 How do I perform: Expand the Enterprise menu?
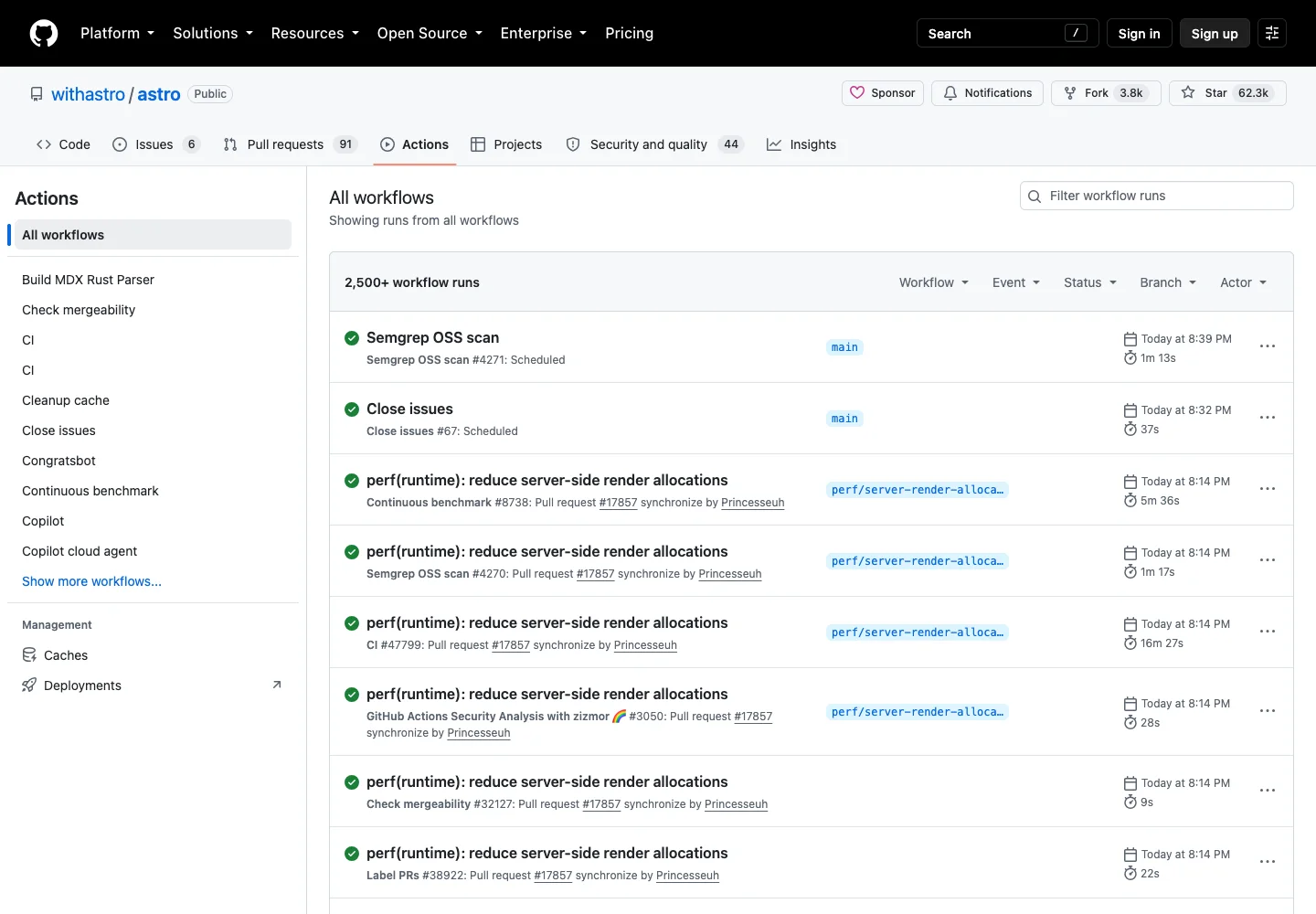544,33
